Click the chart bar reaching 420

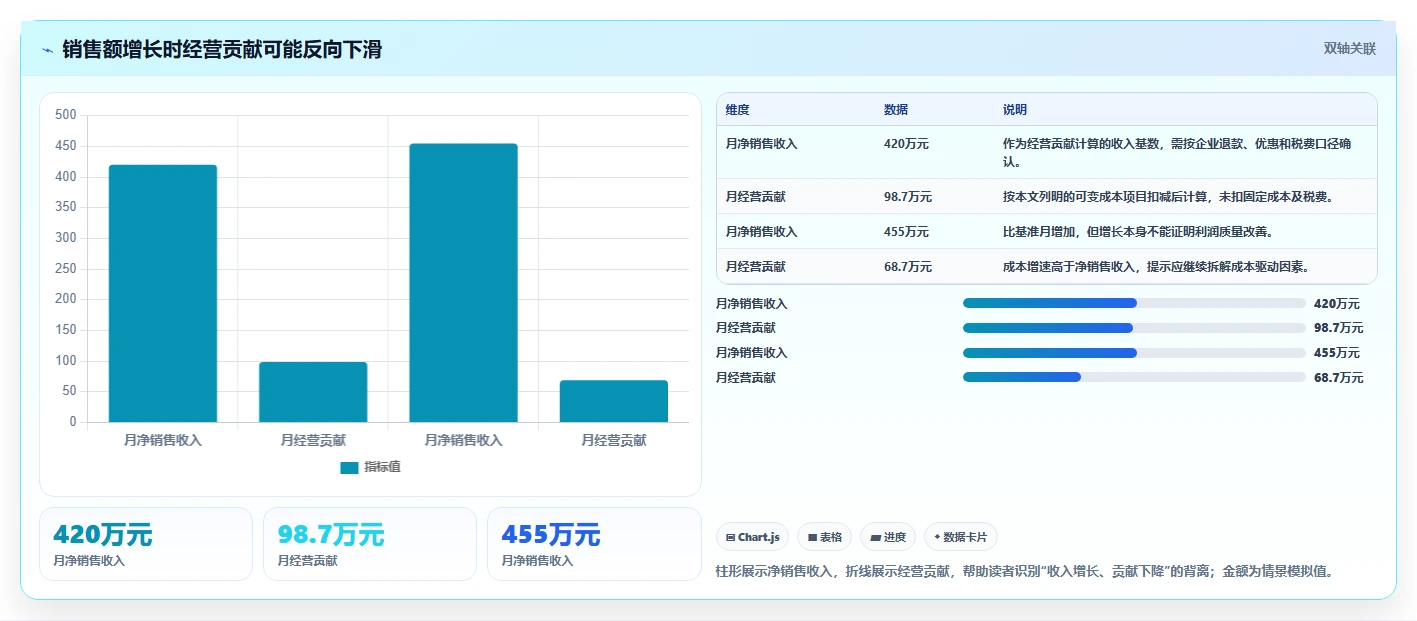click(x=163, y=294)
